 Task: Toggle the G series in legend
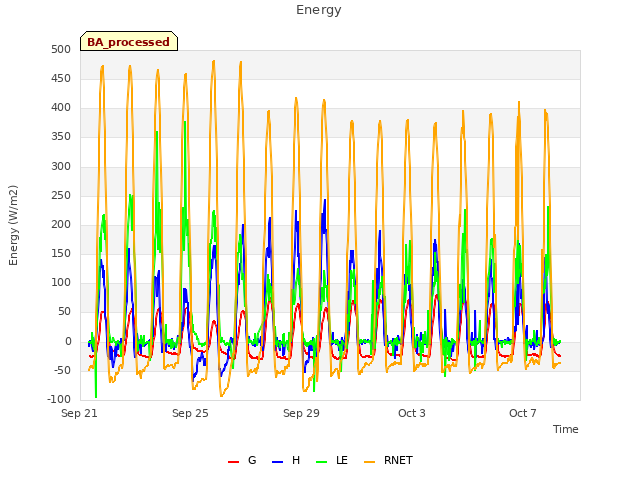click(242, 460)
